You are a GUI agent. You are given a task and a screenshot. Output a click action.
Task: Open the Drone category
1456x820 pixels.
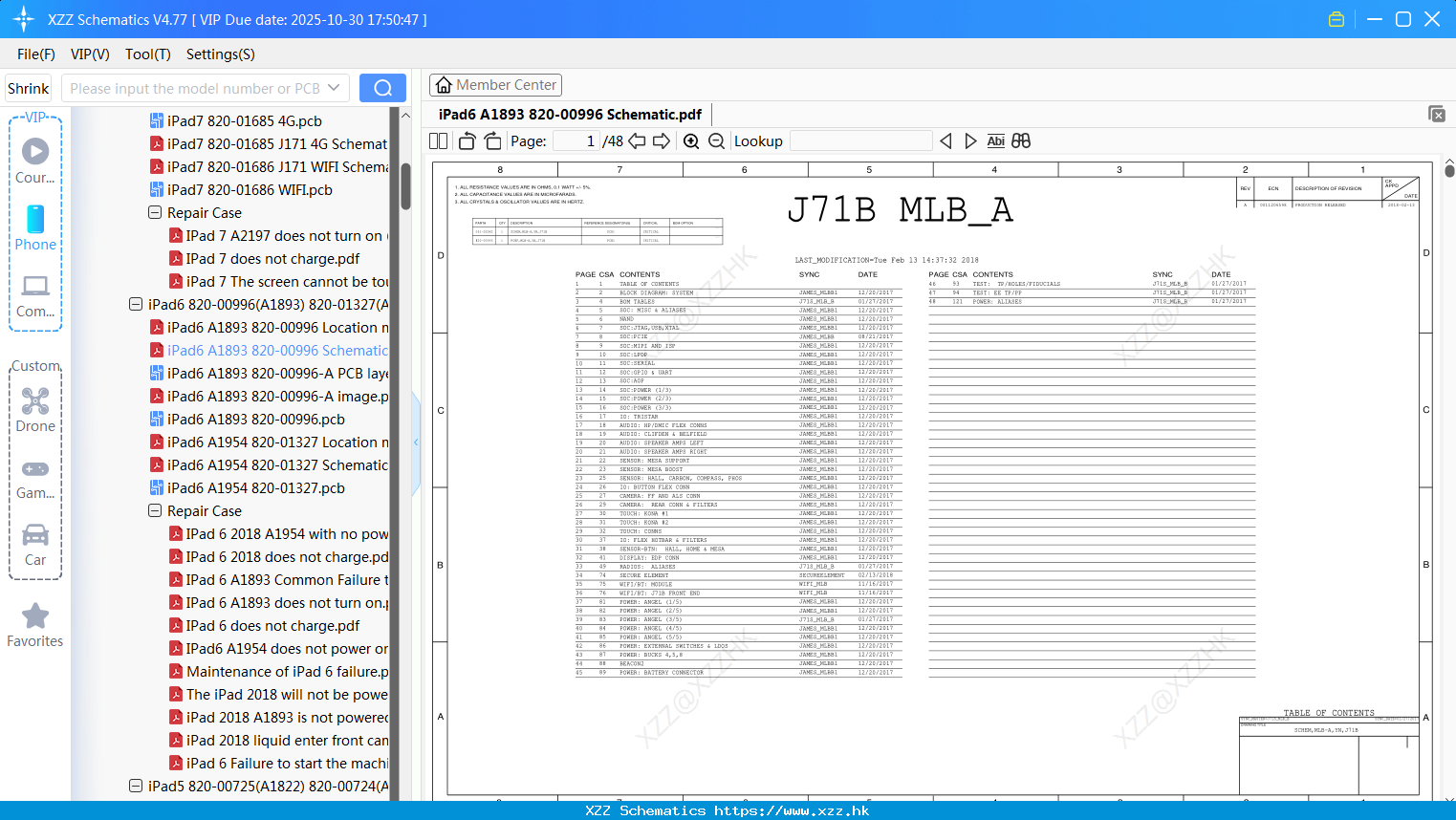[35, 410]
